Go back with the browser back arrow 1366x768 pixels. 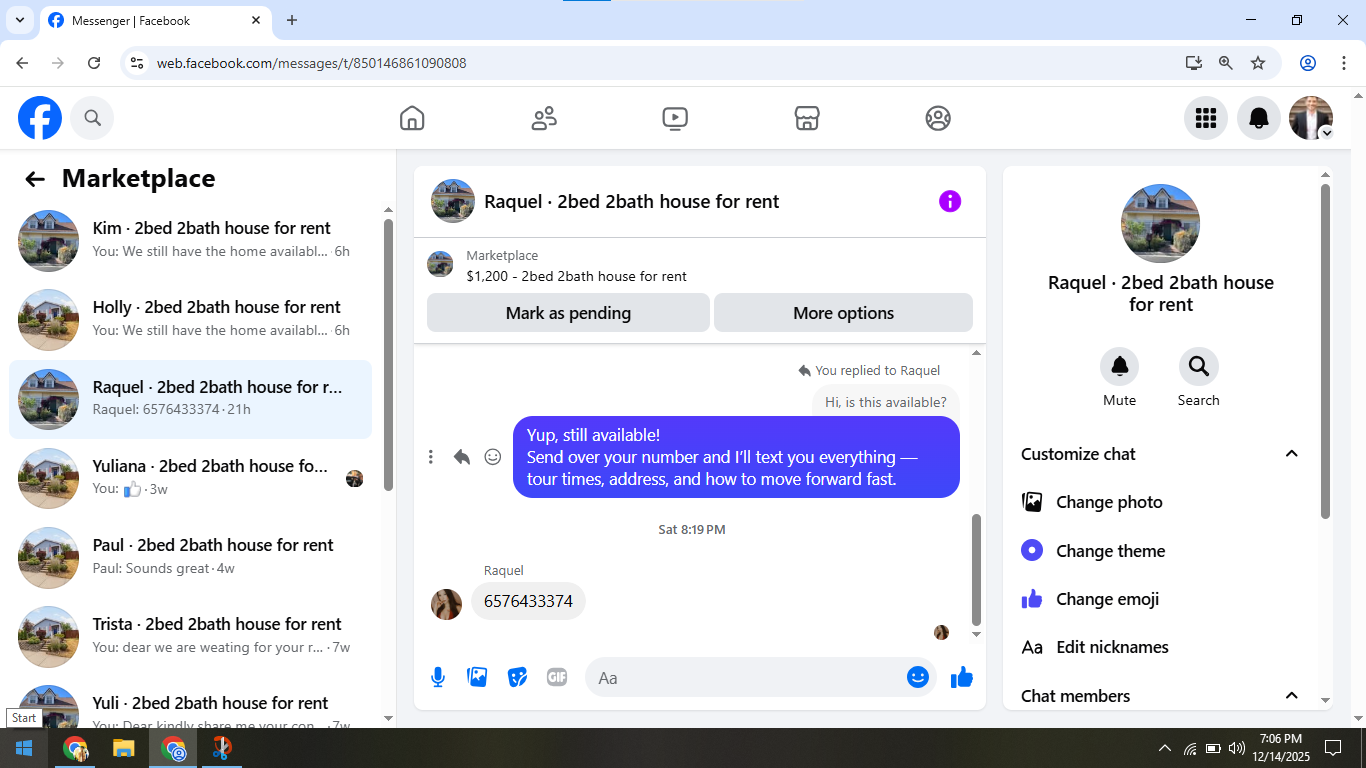click(22, 63)
